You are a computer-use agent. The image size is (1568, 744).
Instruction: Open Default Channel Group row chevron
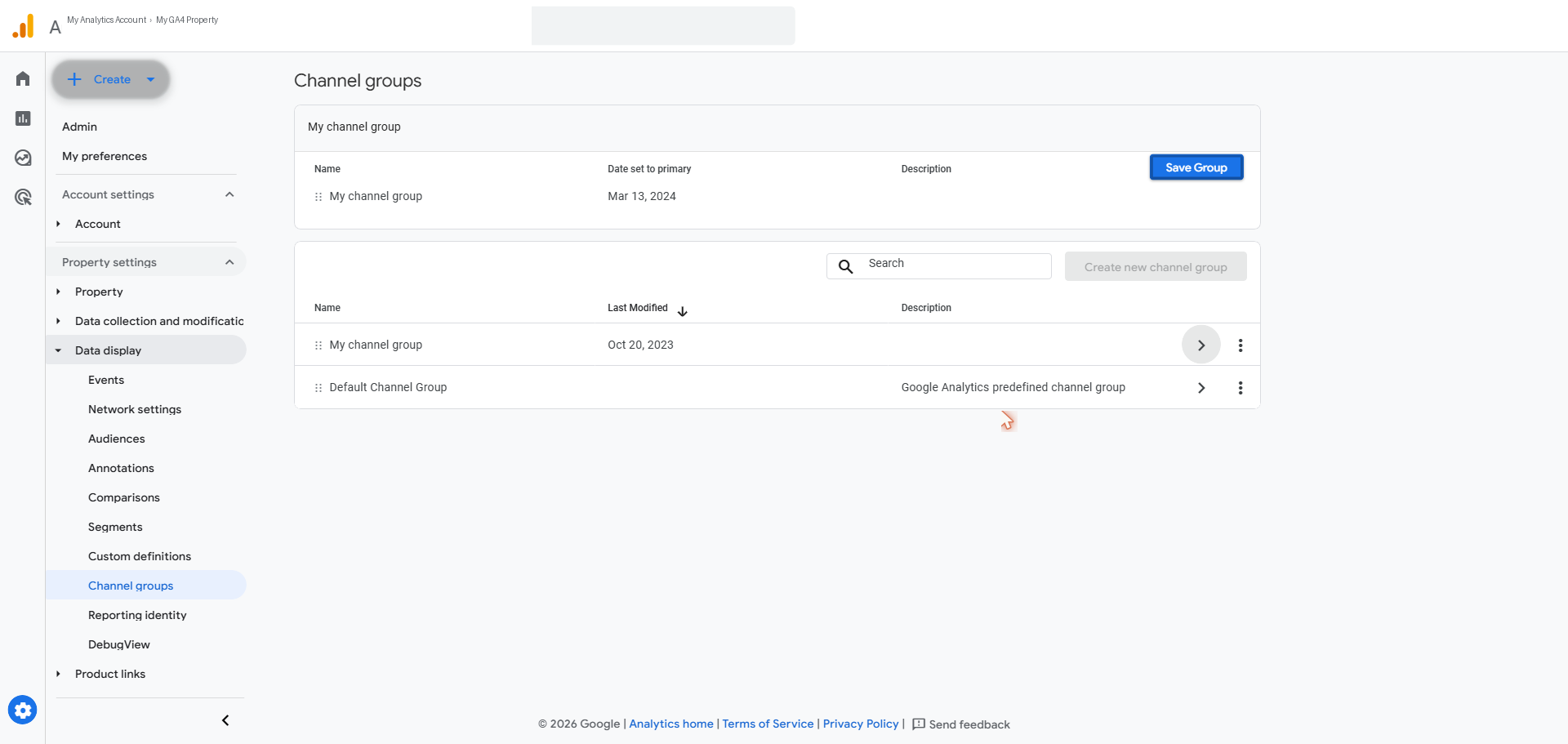1201,388
